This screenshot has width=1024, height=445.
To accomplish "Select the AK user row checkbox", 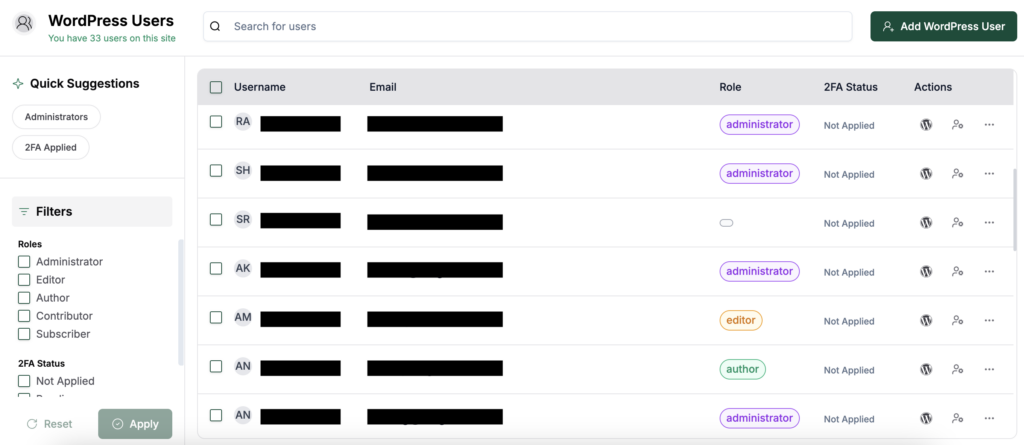I will [x=216, y=269].
